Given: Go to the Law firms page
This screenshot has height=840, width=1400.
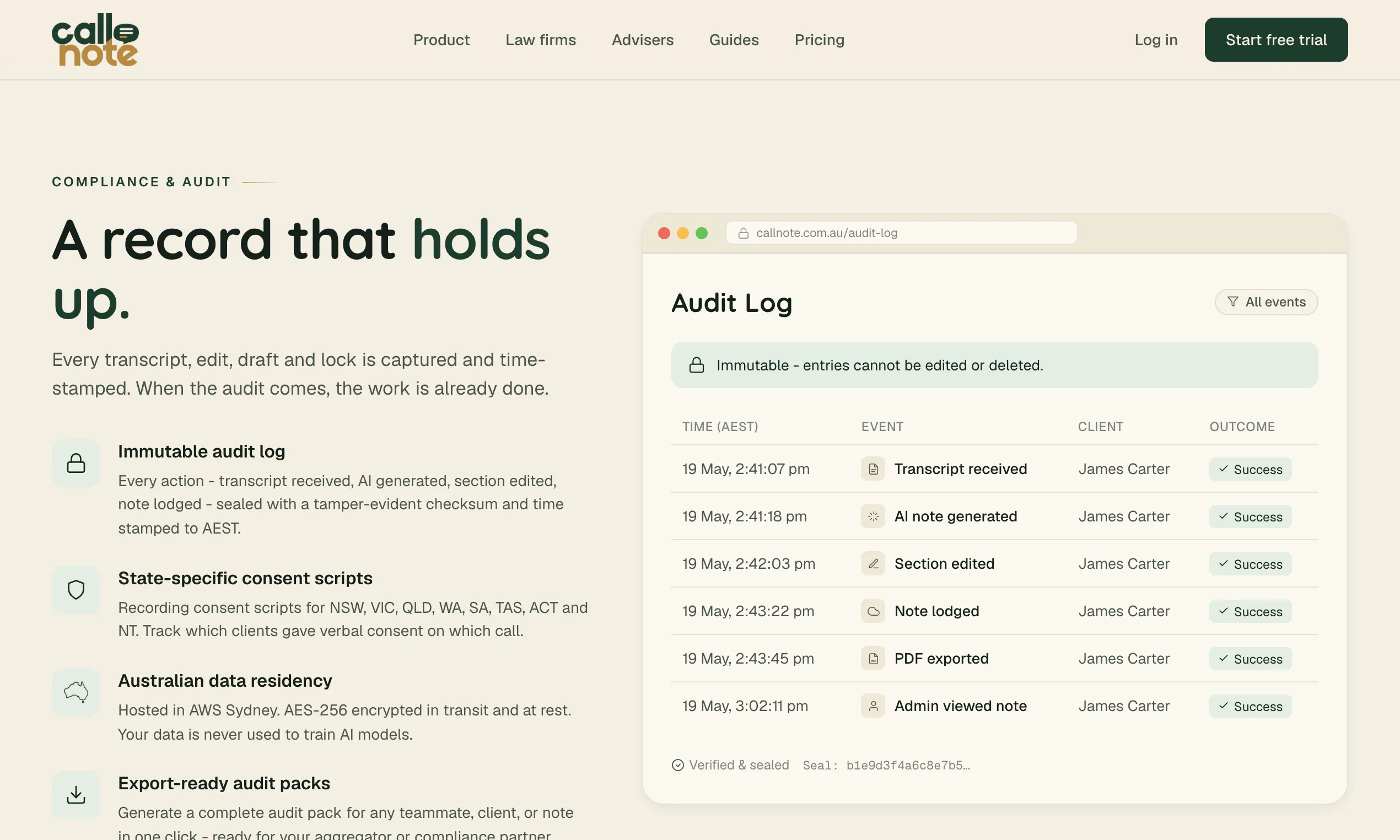Looking at the screenshot, I should coord(540,40).
